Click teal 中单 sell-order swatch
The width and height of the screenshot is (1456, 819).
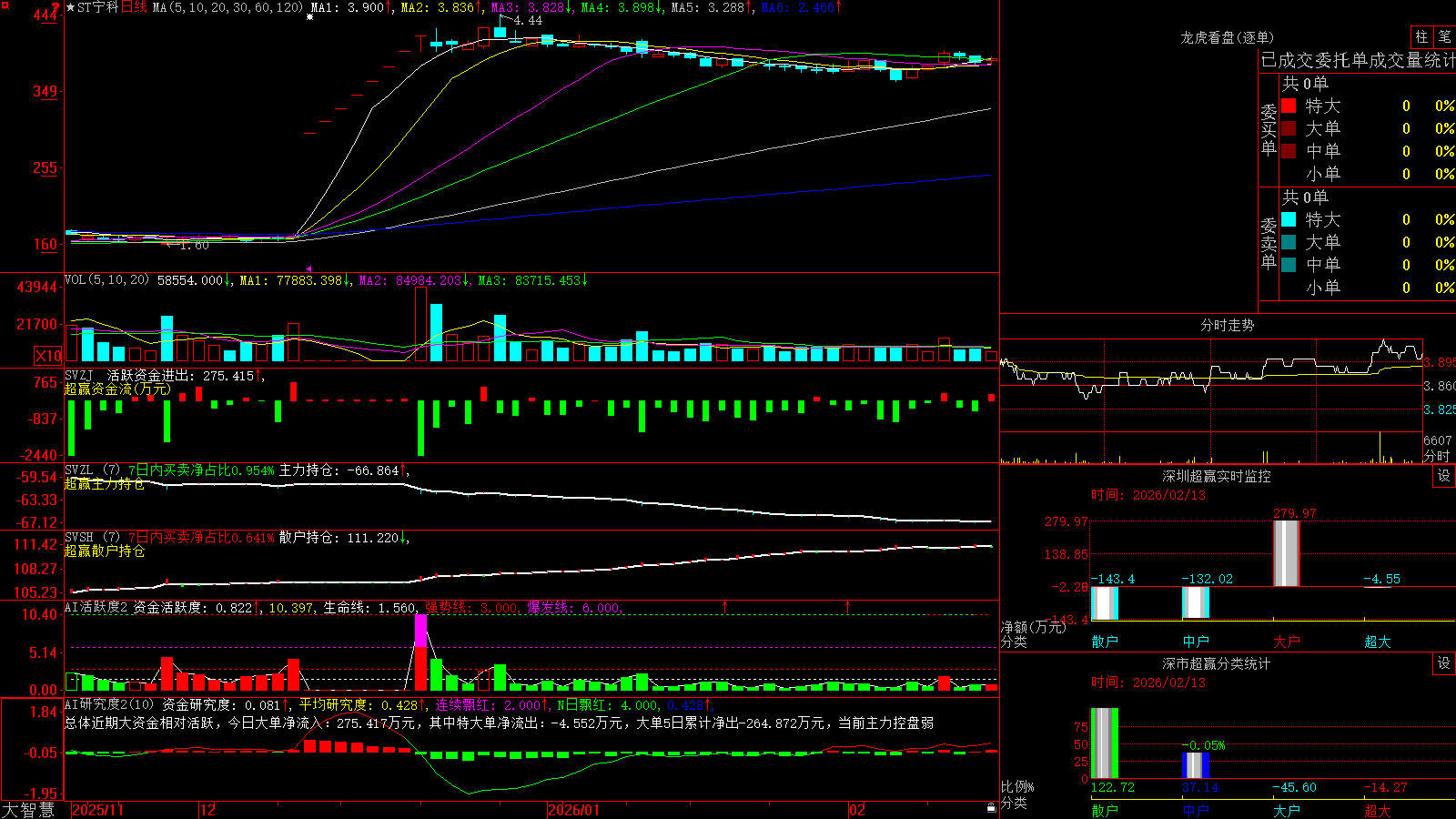coord(1289,265)
